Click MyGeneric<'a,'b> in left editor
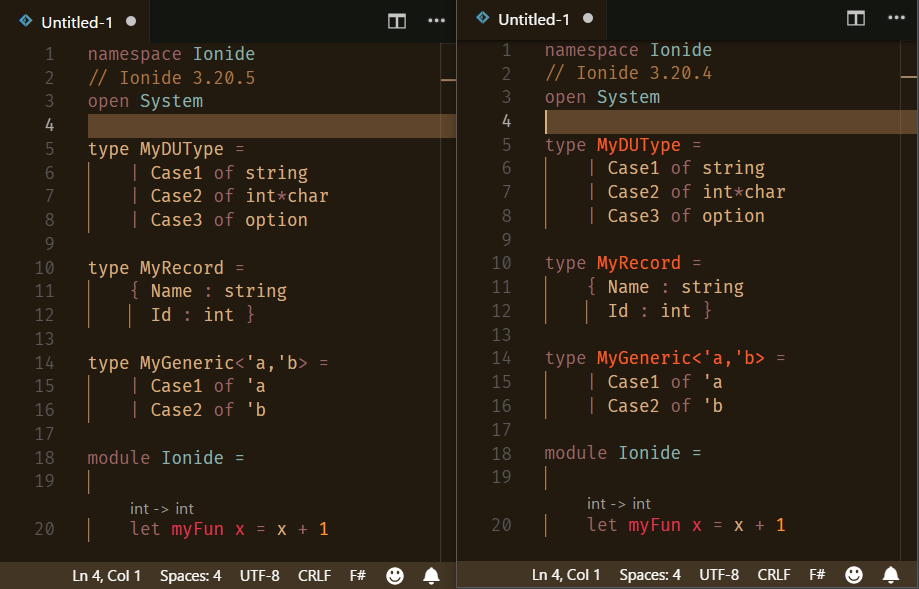The image size is (919, 589). point(223,363)
